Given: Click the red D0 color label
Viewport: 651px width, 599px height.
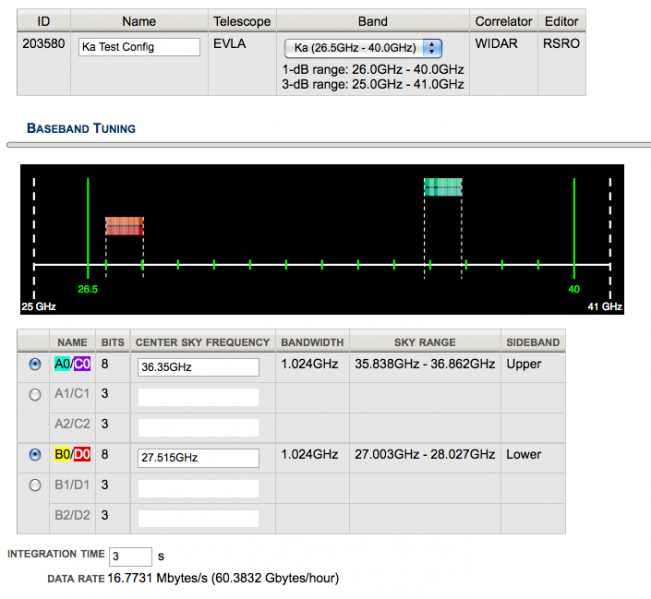Looking at the screenshot, I should 80,455.
